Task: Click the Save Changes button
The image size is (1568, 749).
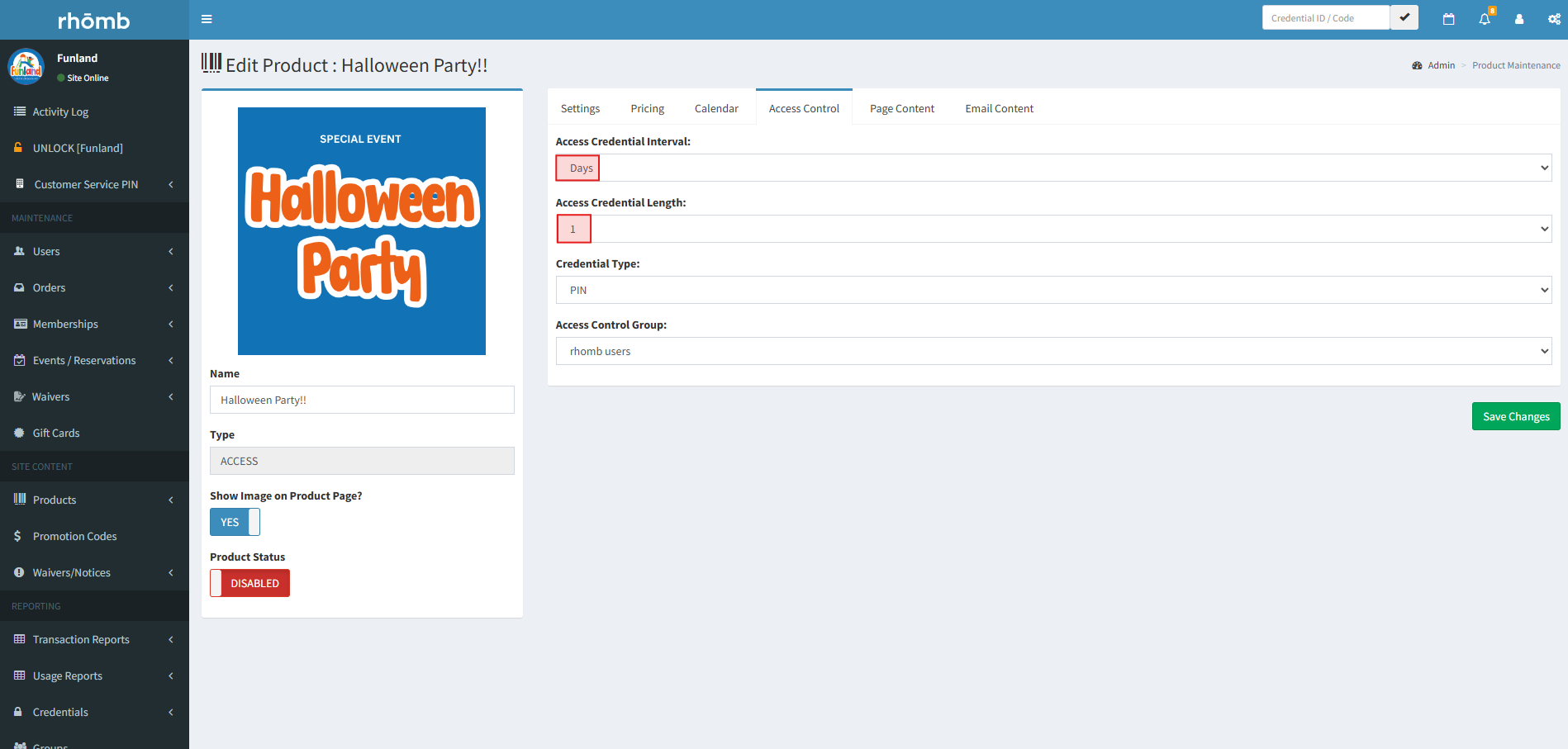Action: (1515, 416)
